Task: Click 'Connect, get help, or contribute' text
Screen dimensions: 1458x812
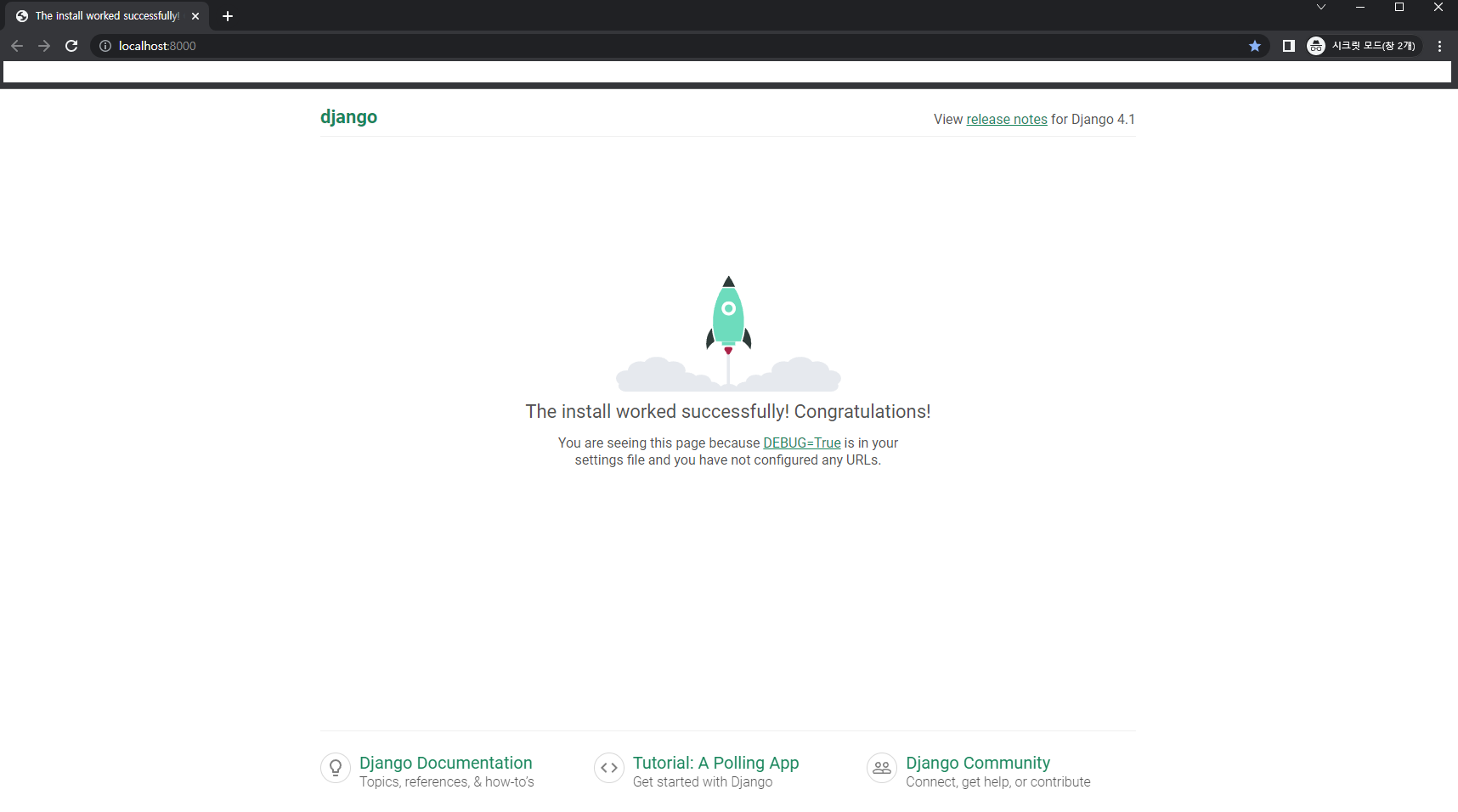Action: point(998,782)
